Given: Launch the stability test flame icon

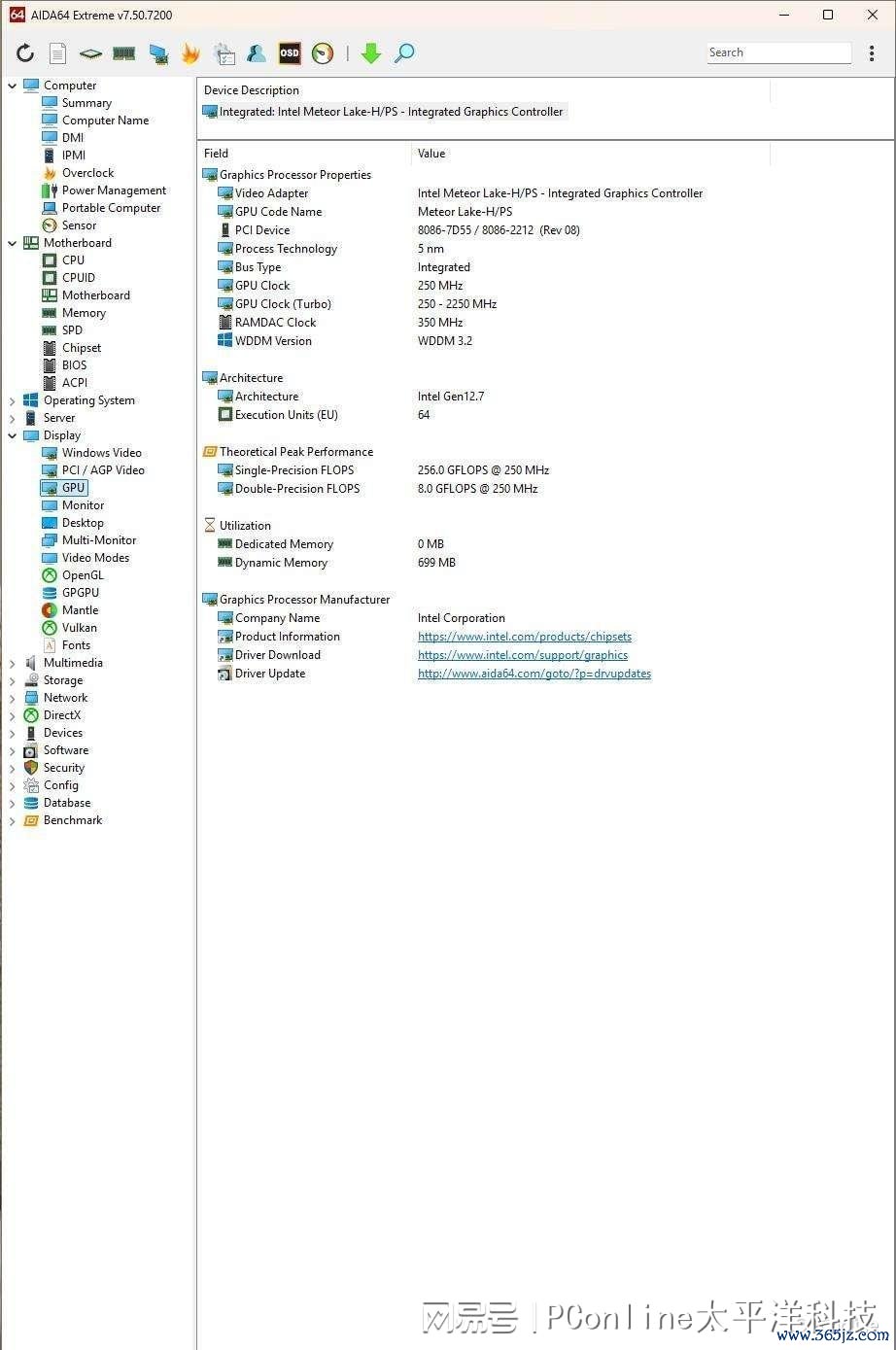Looking at the screenshot, I should (190, 53).
